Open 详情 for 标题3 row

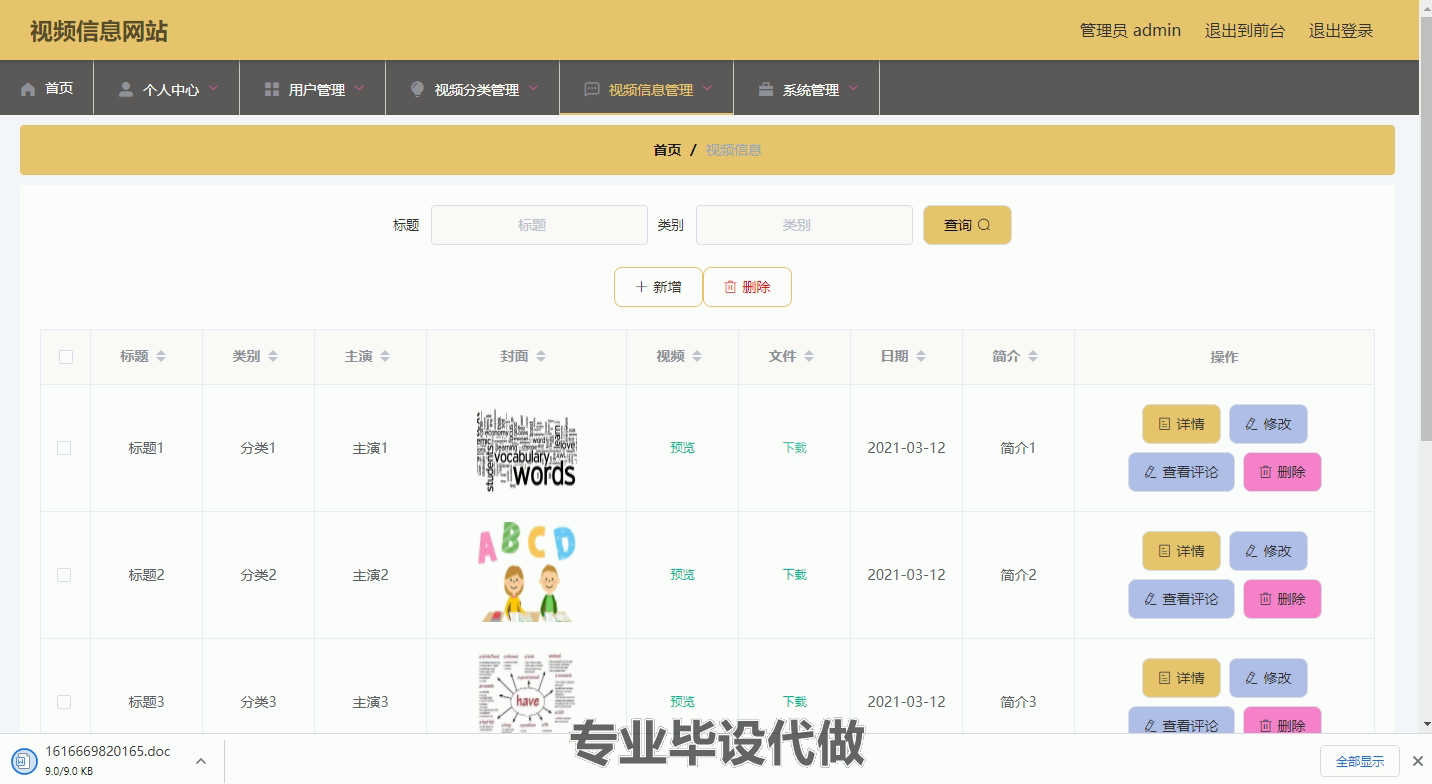(x=1181, y=678)
